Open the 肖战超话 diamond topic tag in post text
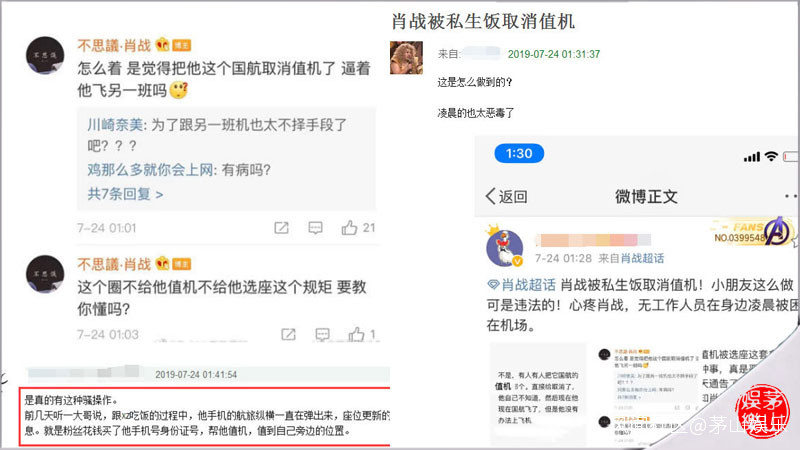The width and height of the screenshot is (800, 450). click(521, 285)
